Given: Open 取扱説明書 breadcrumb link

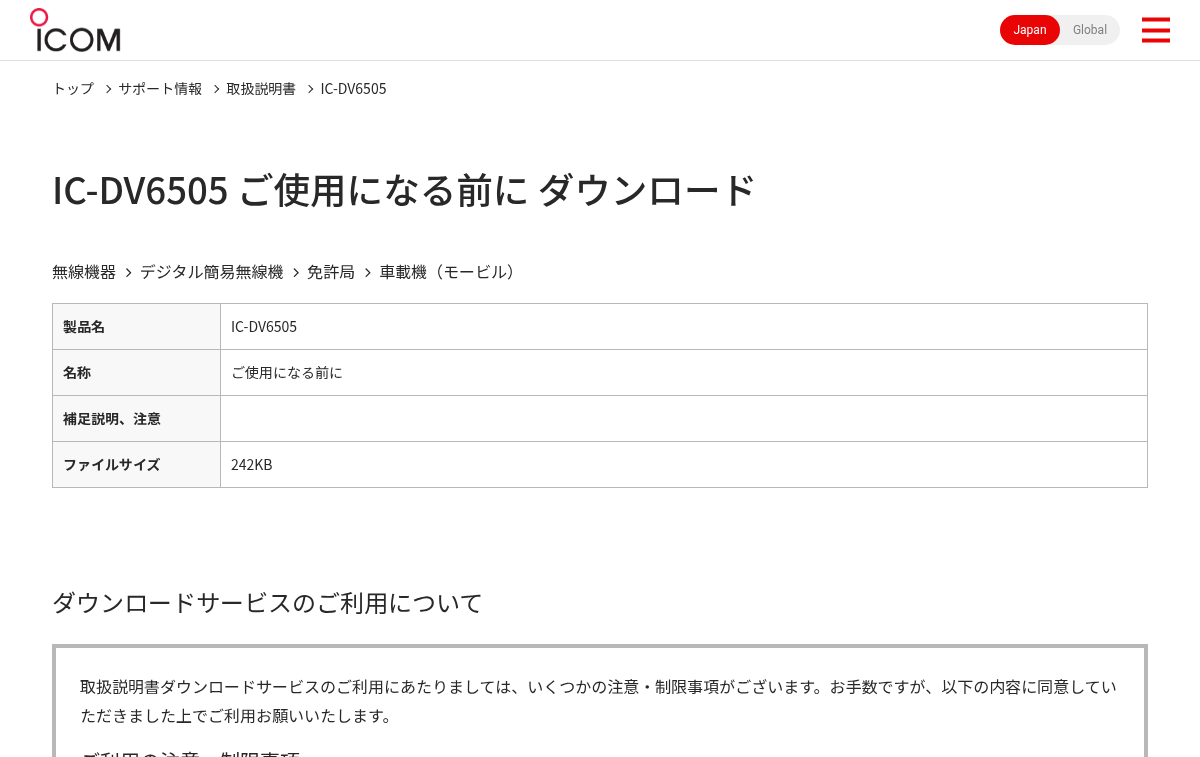Looking at the screenshot, I should pos(261,88).
